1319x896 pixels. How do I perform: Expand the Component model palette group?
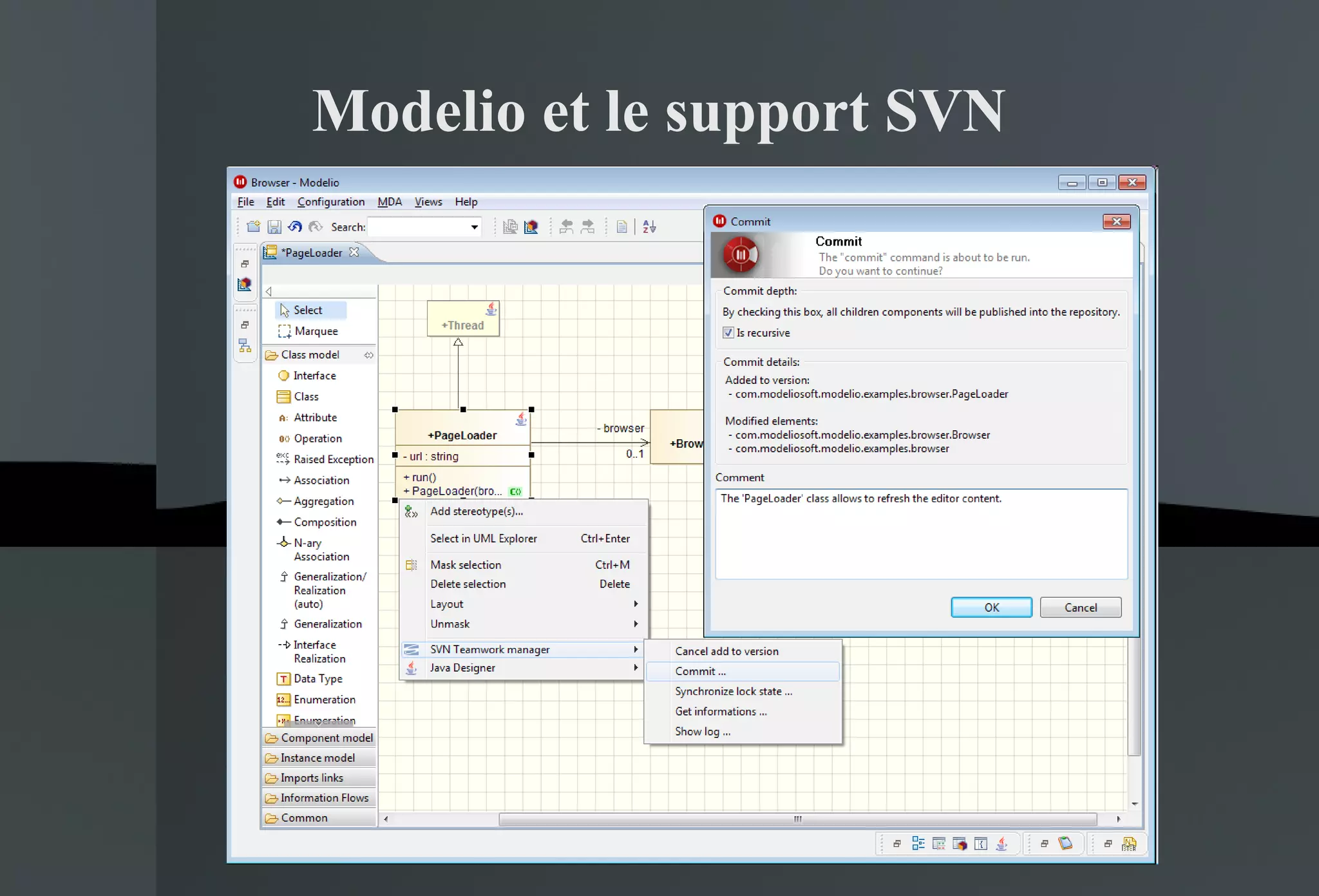pos(319,738)
